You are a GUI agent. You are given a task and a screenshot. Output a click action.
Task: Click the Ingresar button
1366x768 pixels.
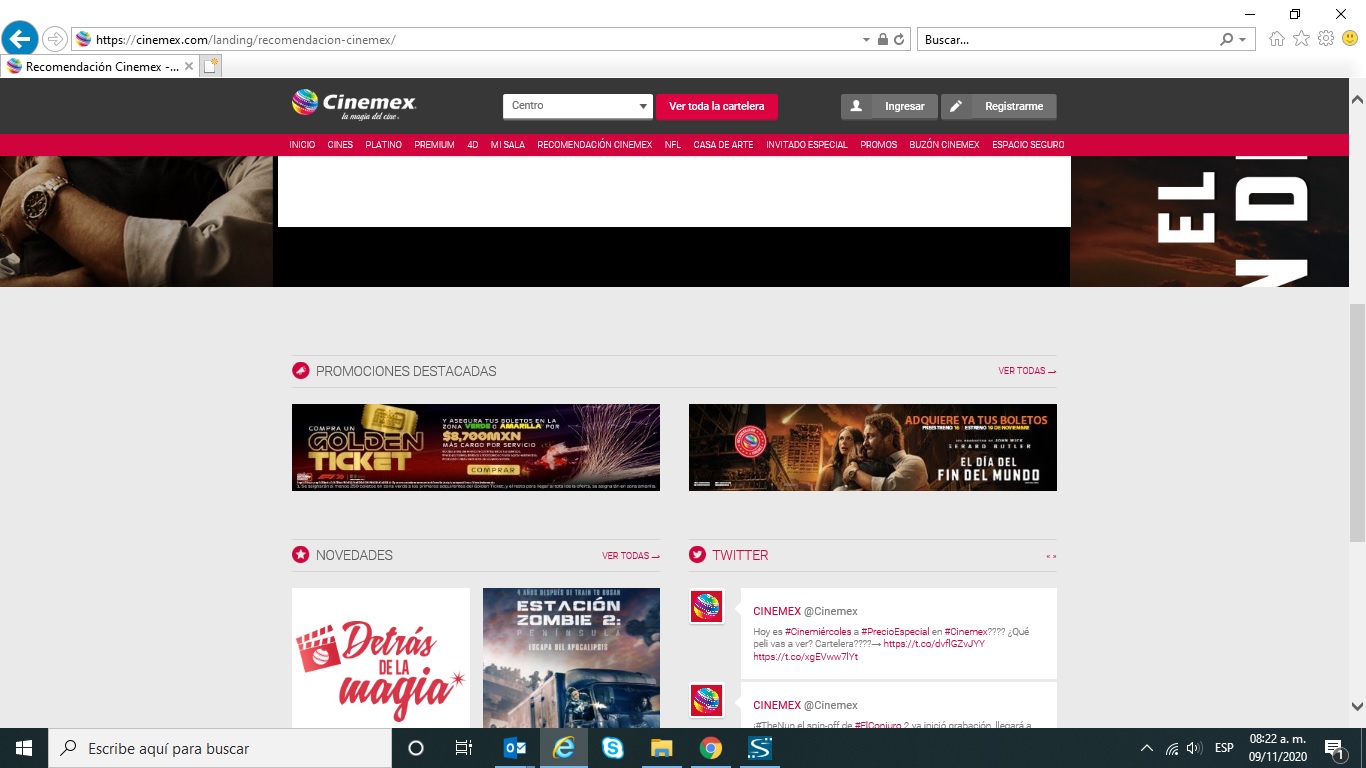[x=889, y=106]
